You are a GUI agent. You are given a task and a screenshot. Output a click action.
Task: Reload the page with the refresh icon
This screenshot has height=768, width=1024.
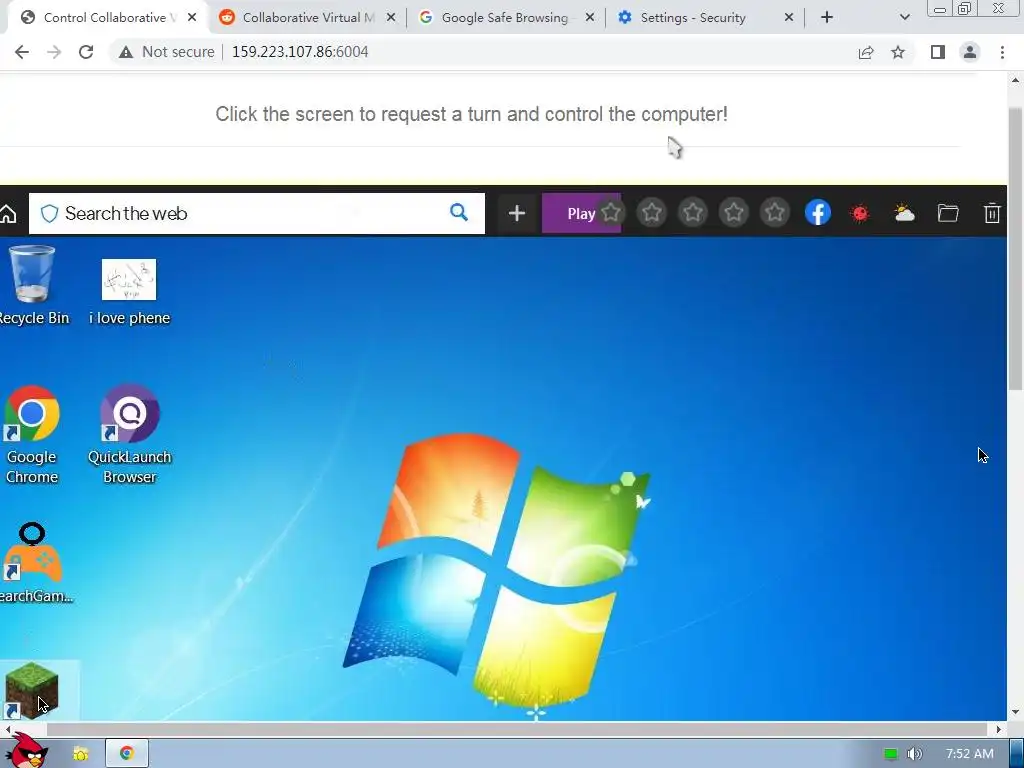[x=86, y=52]
